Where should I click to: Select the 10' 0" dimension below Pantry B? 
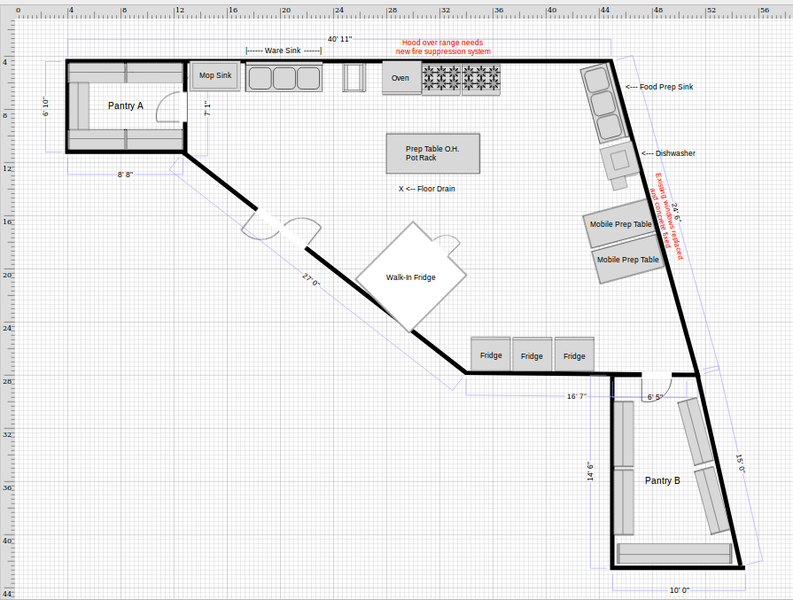(679, 590)
